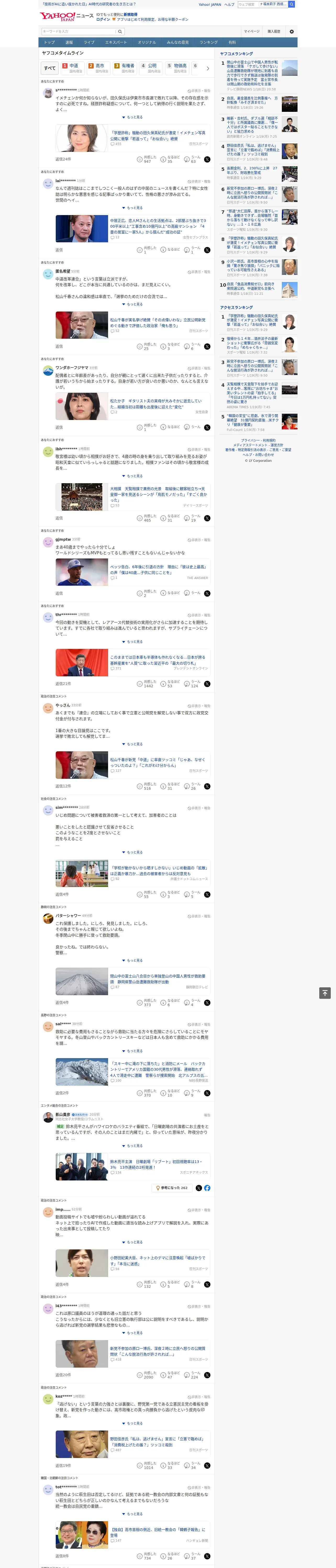
Task: Click 非表示・報告 on s********** comment
Action: click(199, 91)
